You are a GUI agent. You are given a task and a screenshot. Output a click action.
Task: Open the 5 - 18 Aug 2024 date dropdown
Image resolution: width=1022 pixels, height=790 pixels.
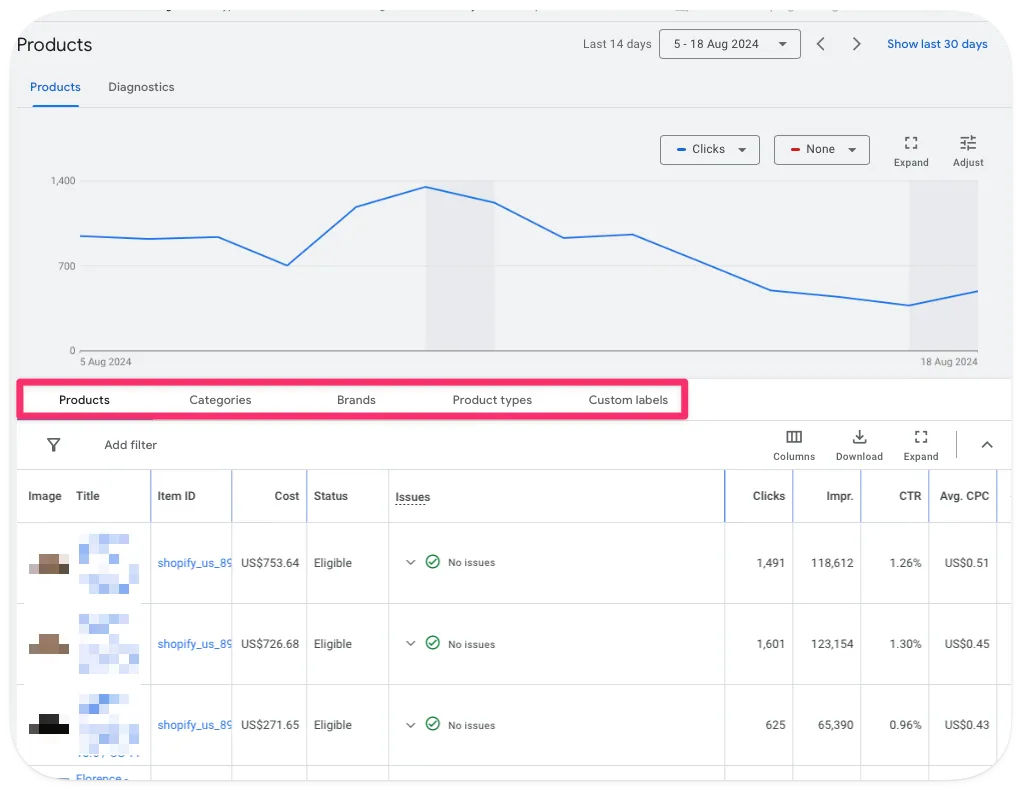(729, 44)
